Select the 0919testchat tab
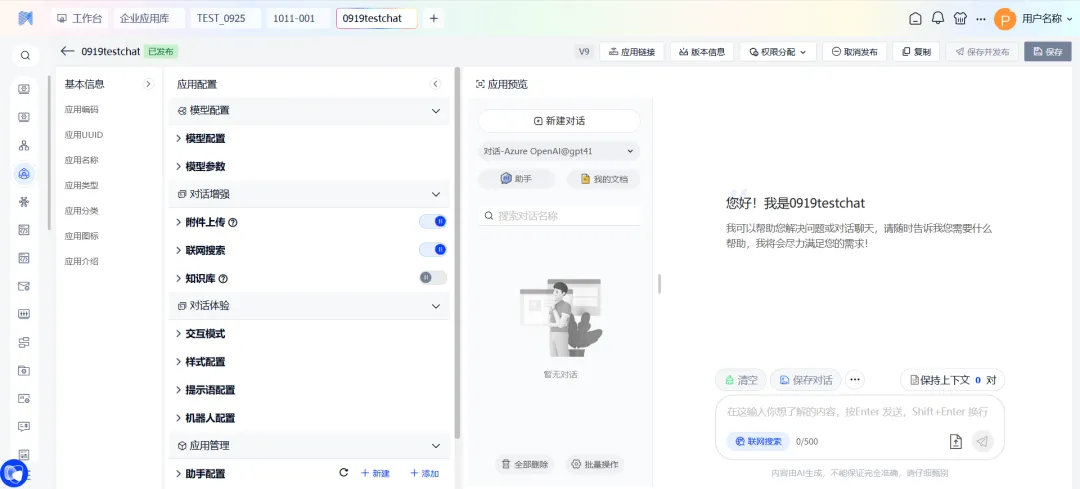This screenshot has width=1080, height=489. click(377, 19)
